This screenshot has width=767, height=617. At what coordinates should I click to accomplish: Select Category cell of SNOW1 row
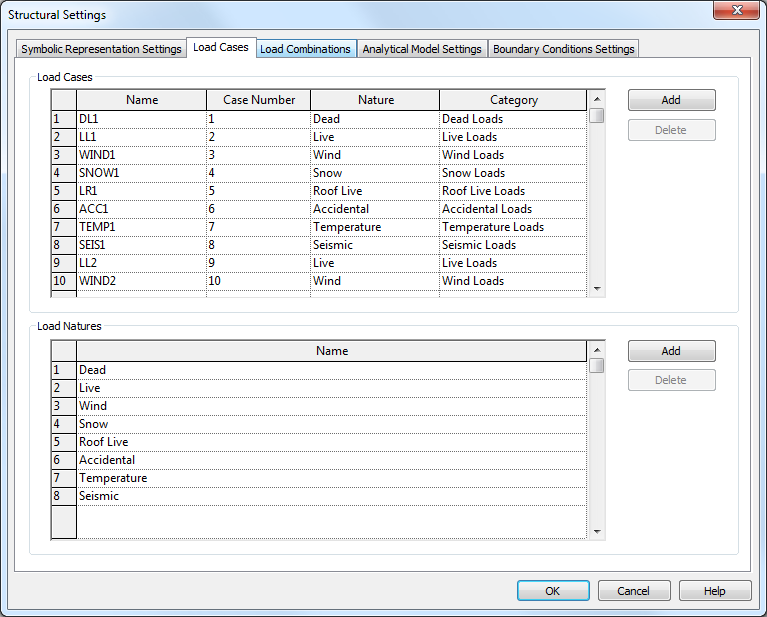pos(512,173)
